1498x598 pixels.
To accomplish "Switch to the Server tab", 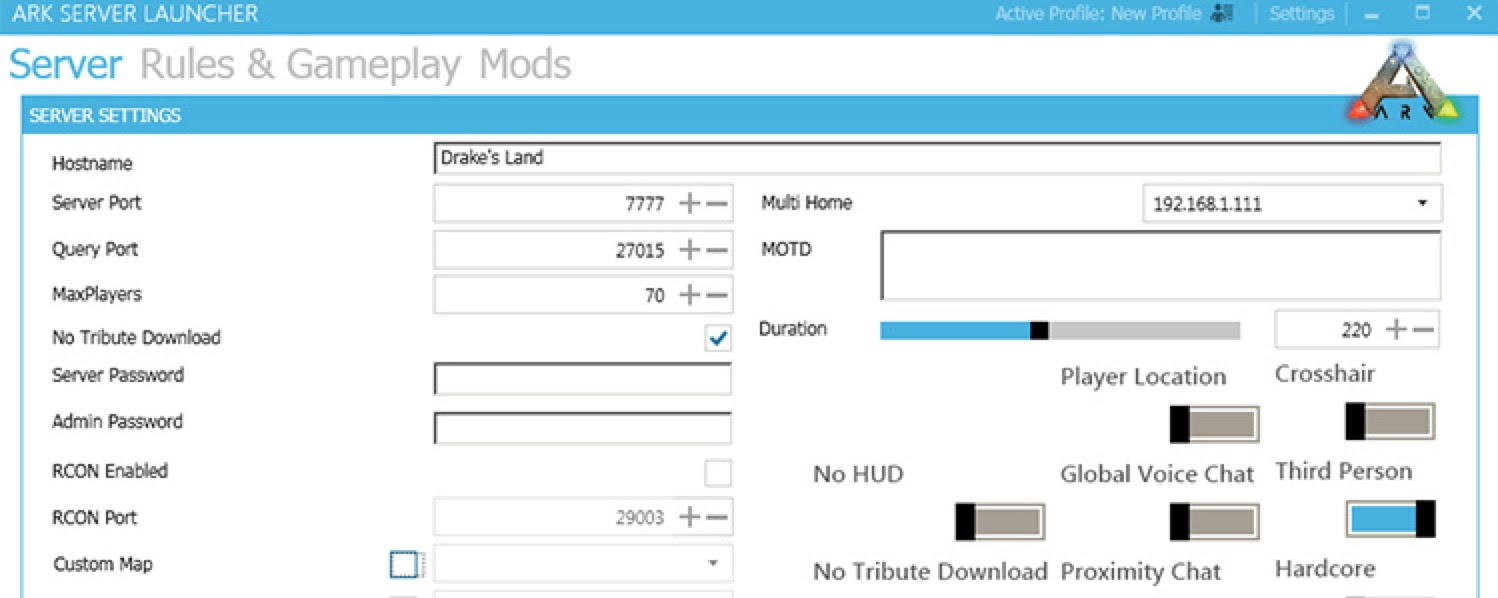I will [66, 65].
